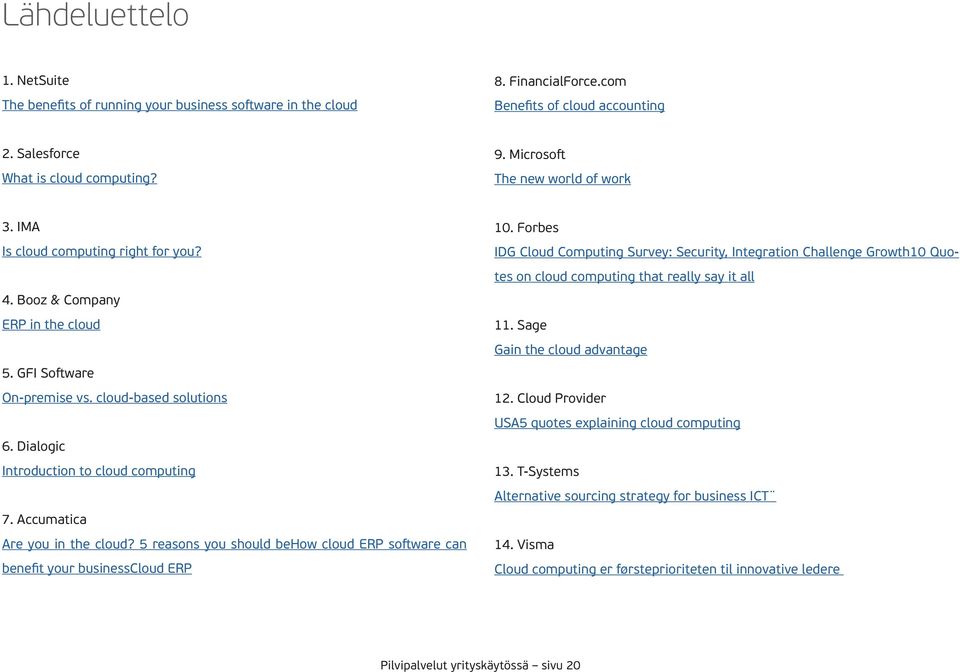Open the 'Introduction to cloud computing' link

[99, 471]
